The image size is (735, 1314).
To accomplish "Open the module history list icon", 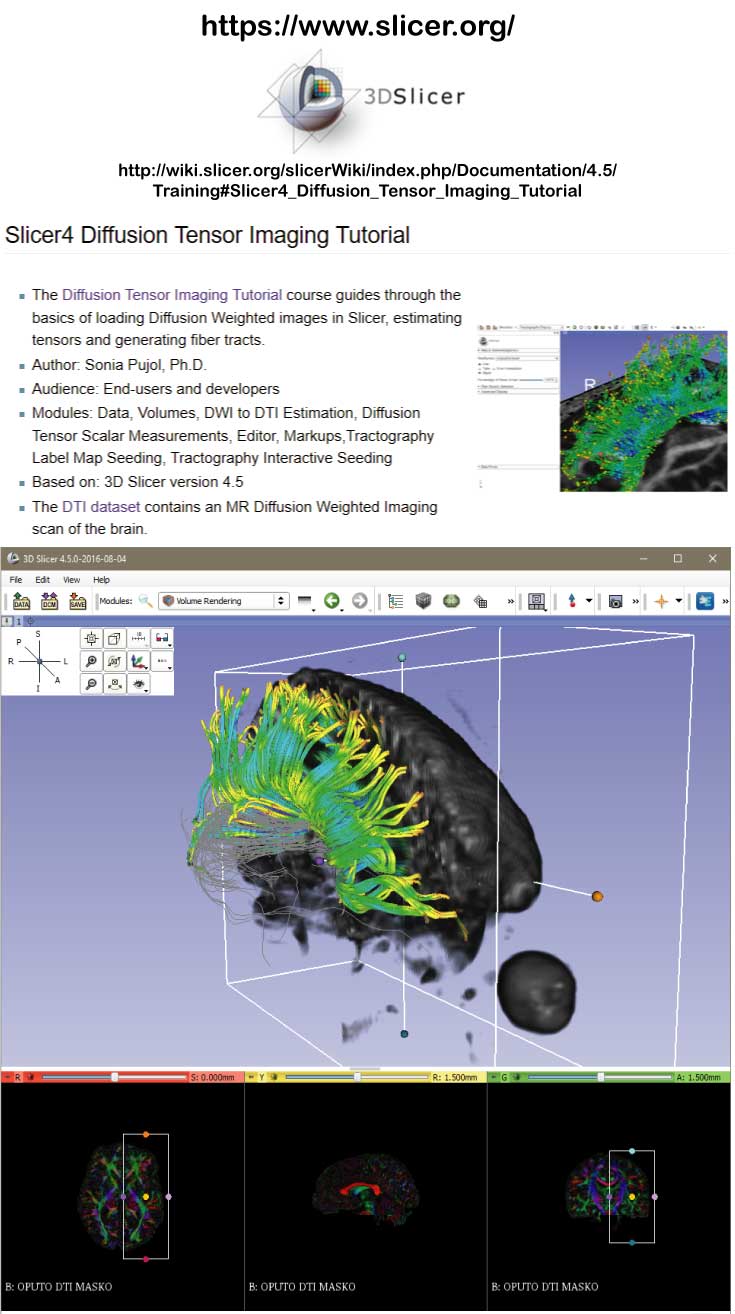I will coord(305,602).
